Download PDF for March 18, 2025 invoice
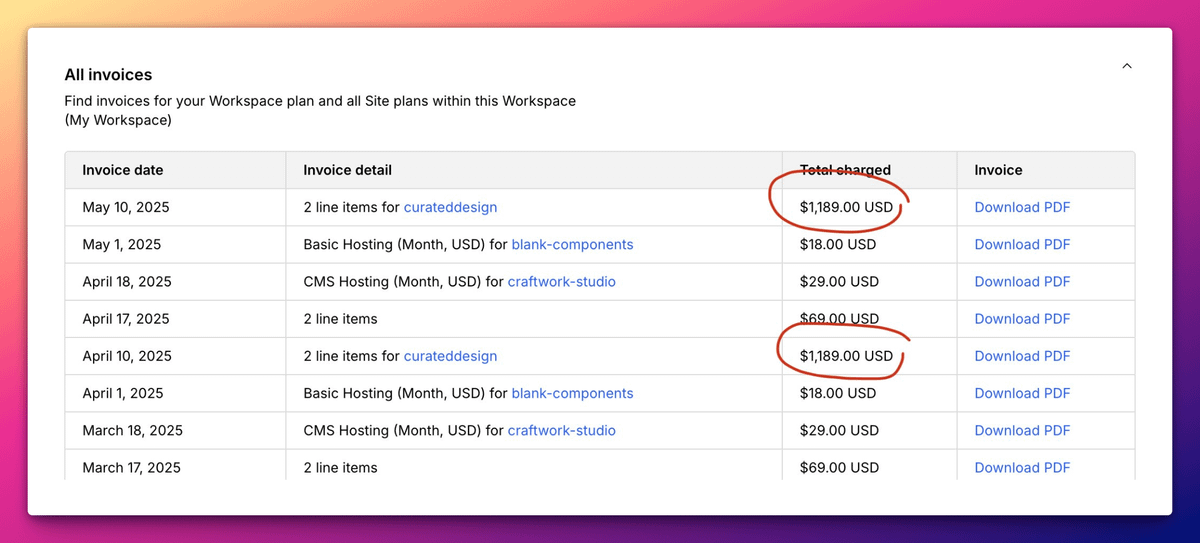The image size is (1200, 543). (x=1022, y=430)
